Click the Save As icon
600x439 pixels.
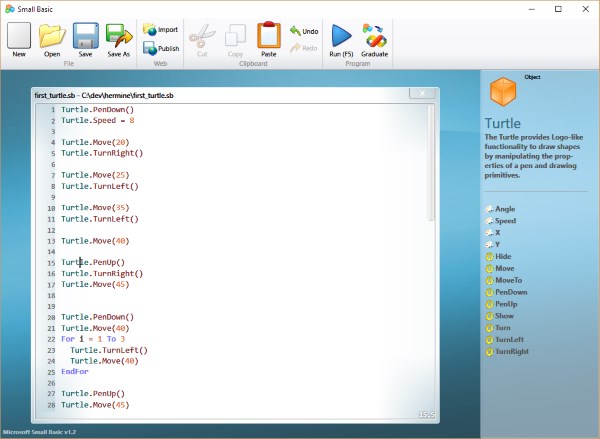point(119,39)
